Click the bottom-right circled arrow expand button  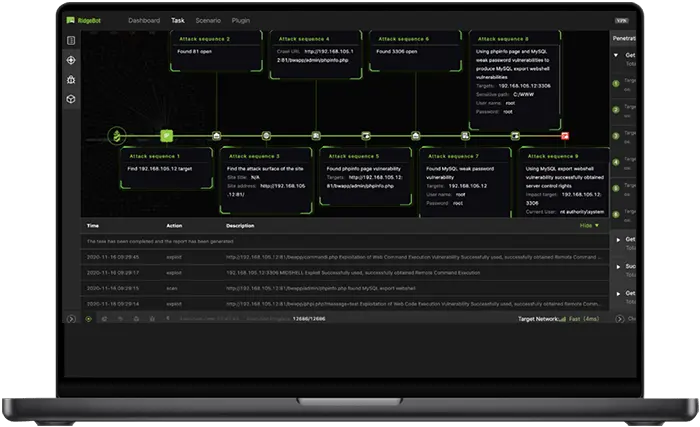pyautogui.click(x=619, y=319)
